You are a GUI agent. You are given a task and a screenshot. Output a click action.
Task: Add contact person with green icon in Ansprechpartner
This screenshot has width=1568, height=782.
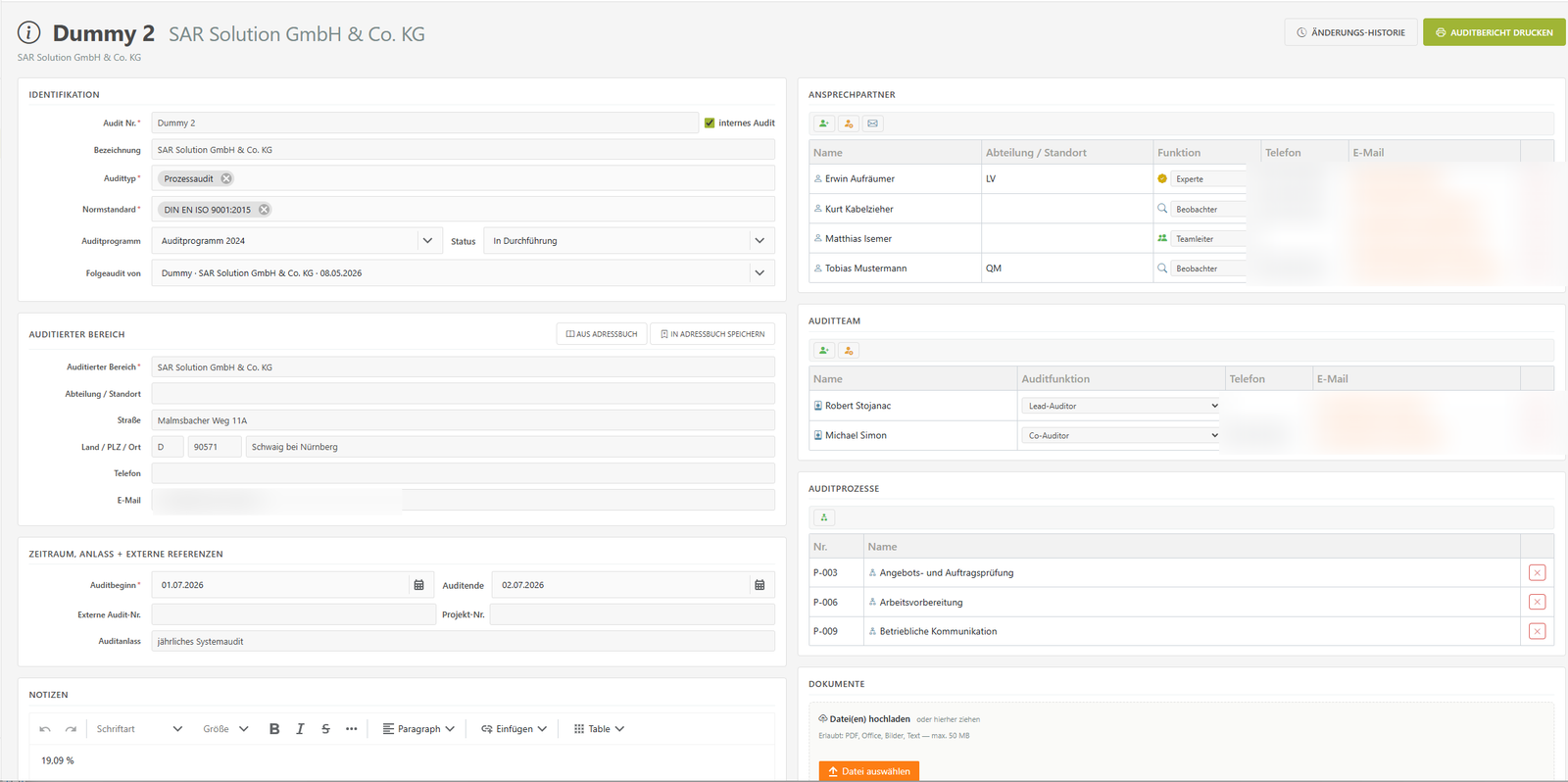pyautogui.click(x=824, y=123)
